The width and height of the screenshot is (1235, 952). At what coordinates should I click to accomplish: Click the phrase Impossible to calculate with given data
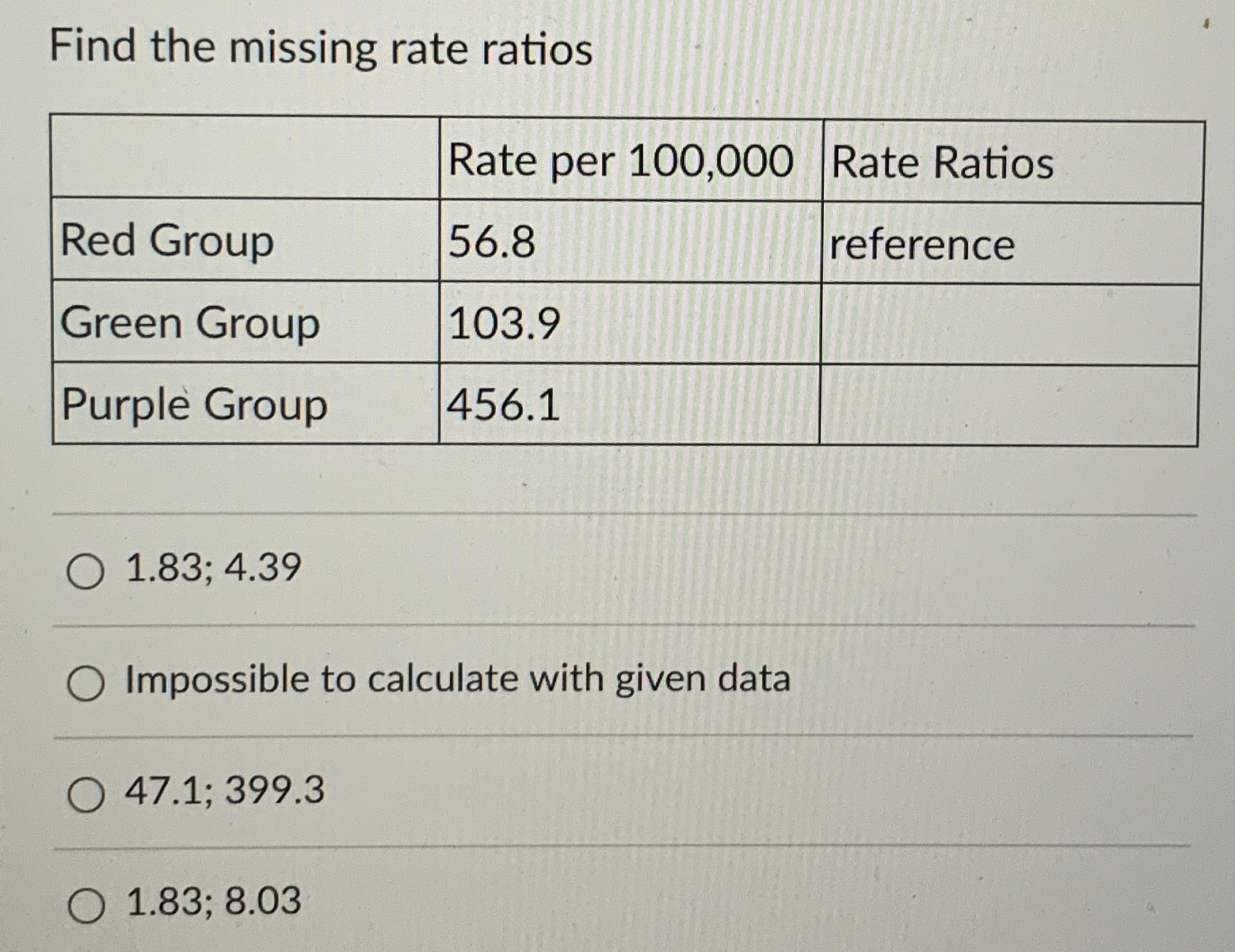coord(456,680)
